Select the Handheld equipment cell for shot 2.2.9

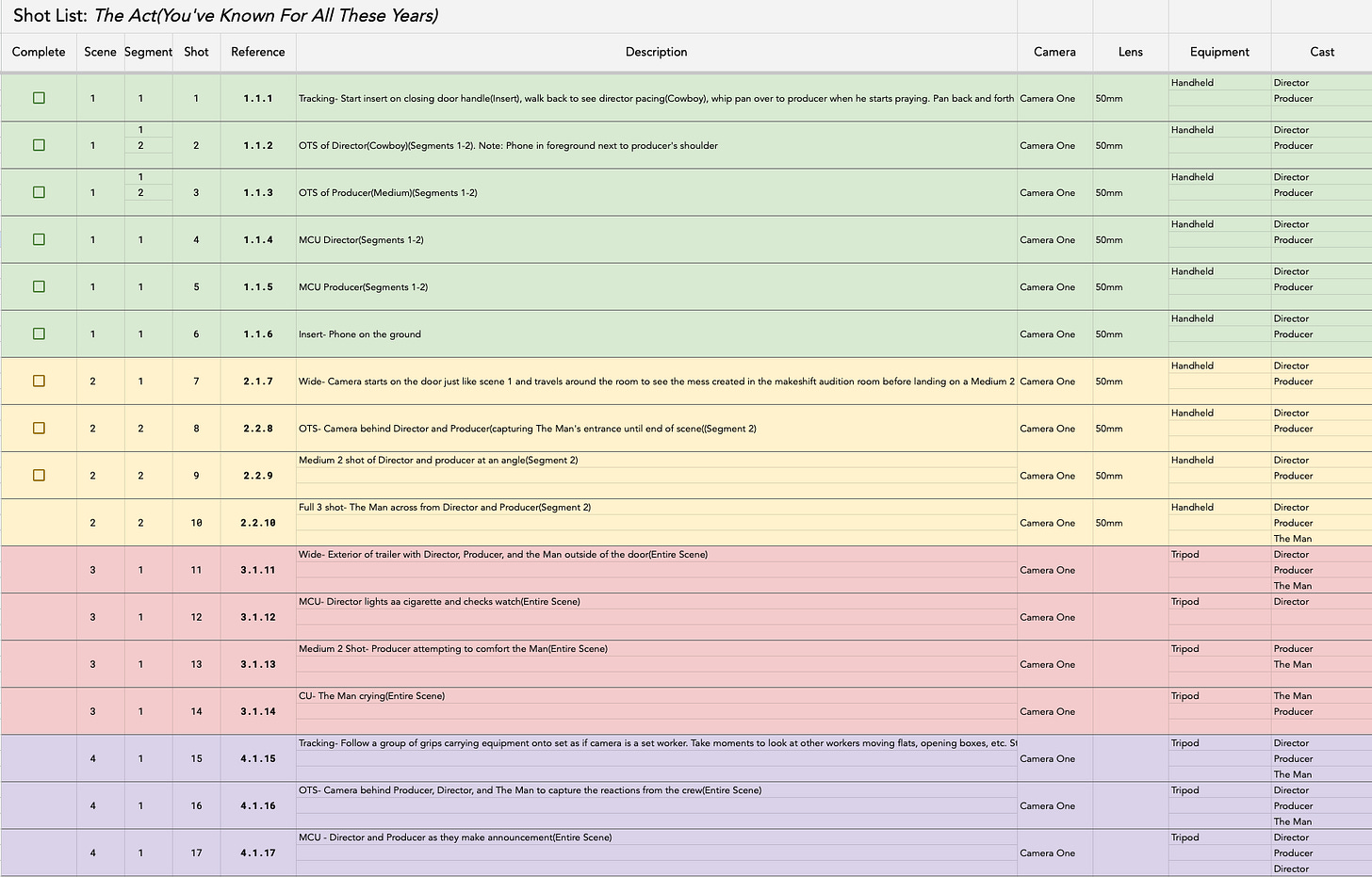tap(1219, 460)
